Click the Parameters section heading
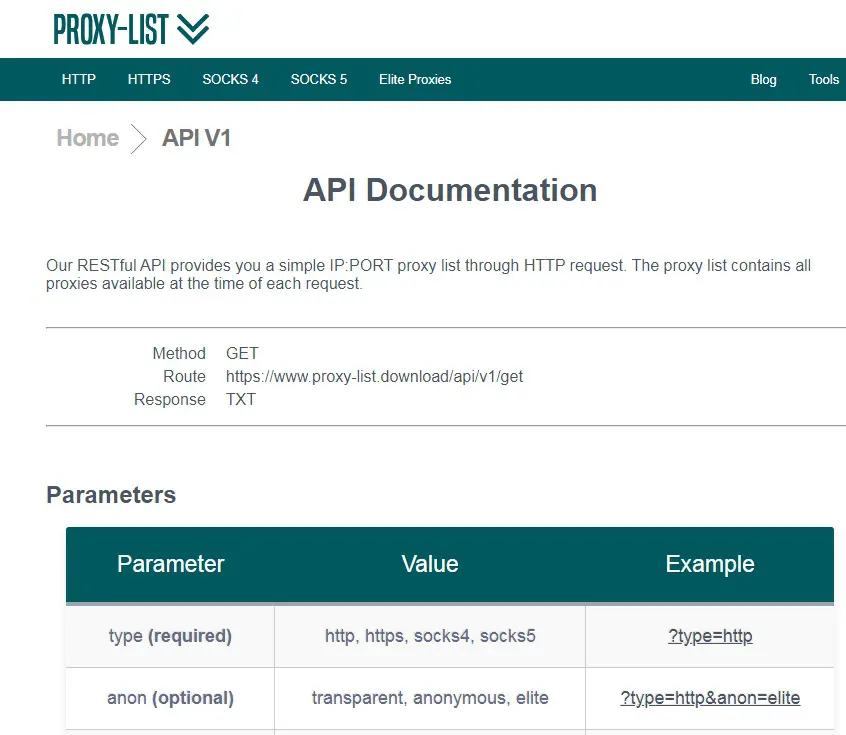This screenshot has height=735, width=846. pos(111,495)
